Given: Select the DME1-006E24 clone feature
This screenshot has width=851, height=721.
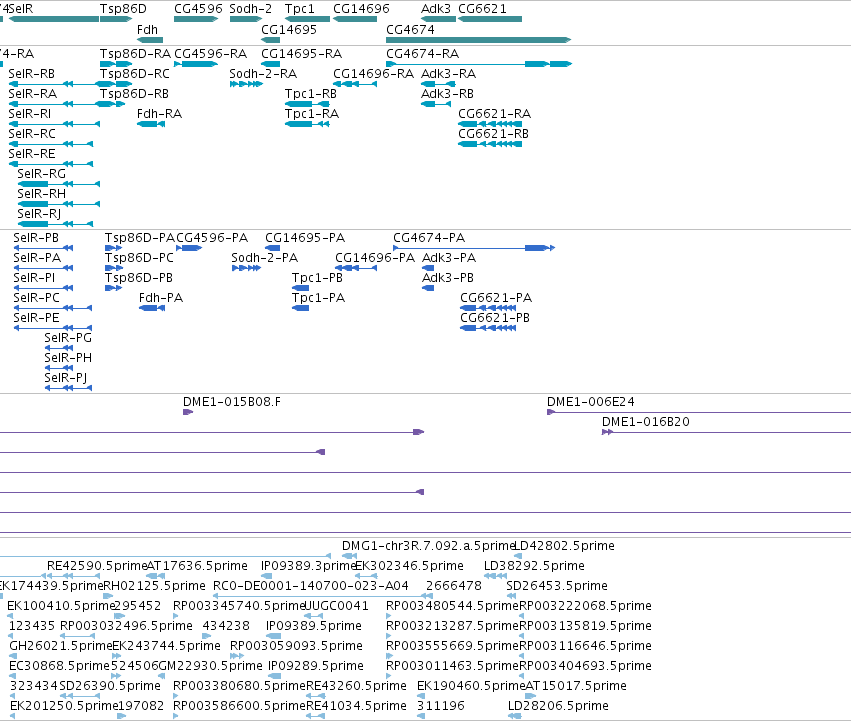Looking at the screenshot, I should click(x=698, y=412).
